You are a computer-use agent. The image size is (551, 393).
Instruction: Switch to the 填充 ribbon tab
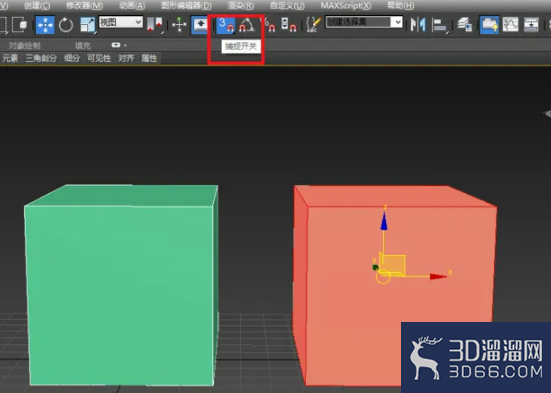point(83,45)
